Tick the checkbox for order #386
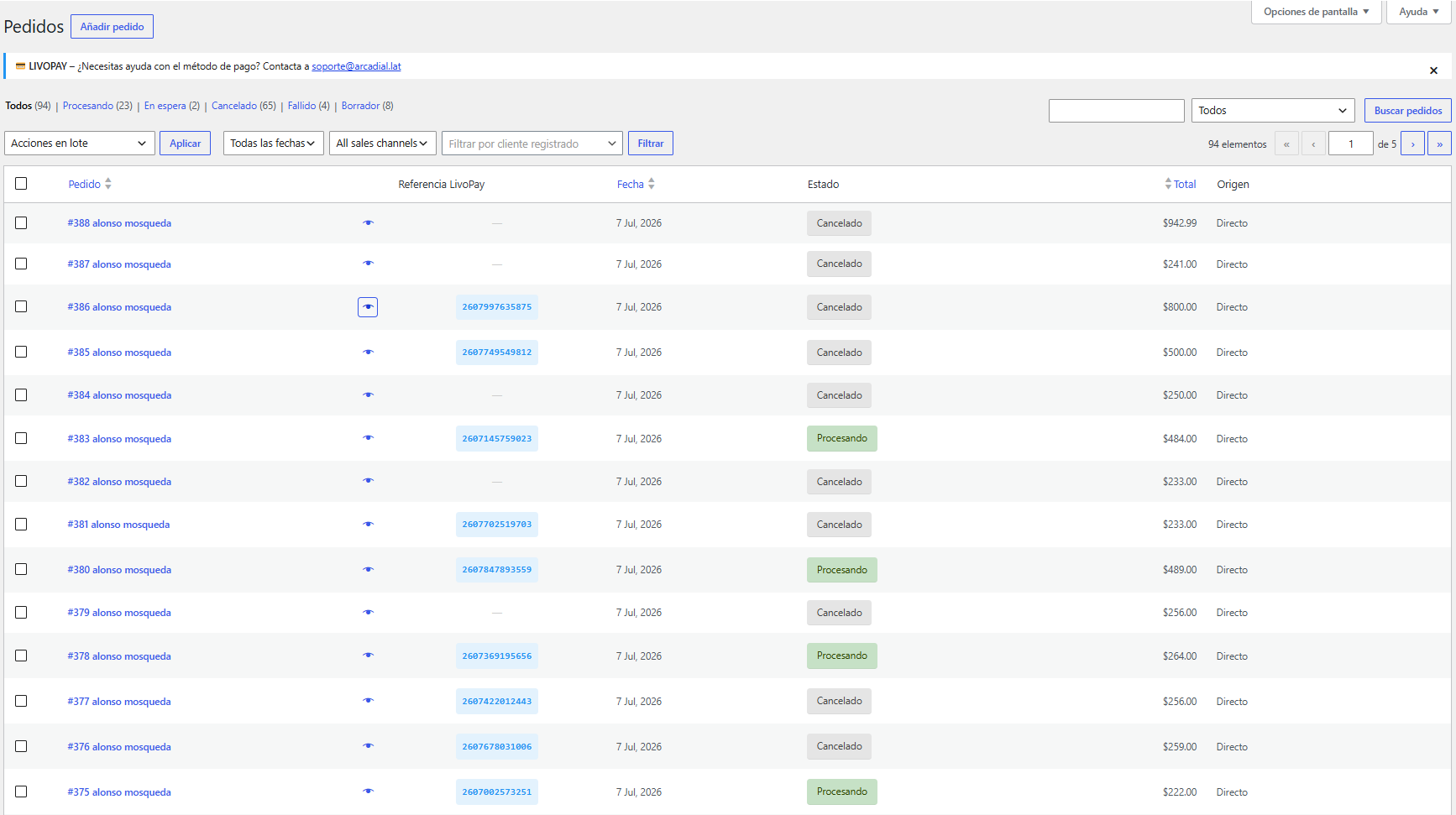This screenshot has width=1456, height=815. (x=21, y=306)
